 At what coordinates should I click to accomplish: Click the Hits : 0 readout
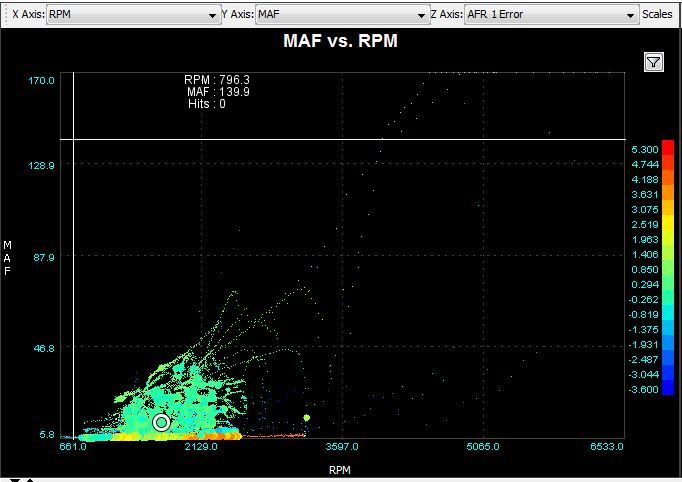click(x=207, y=104)
